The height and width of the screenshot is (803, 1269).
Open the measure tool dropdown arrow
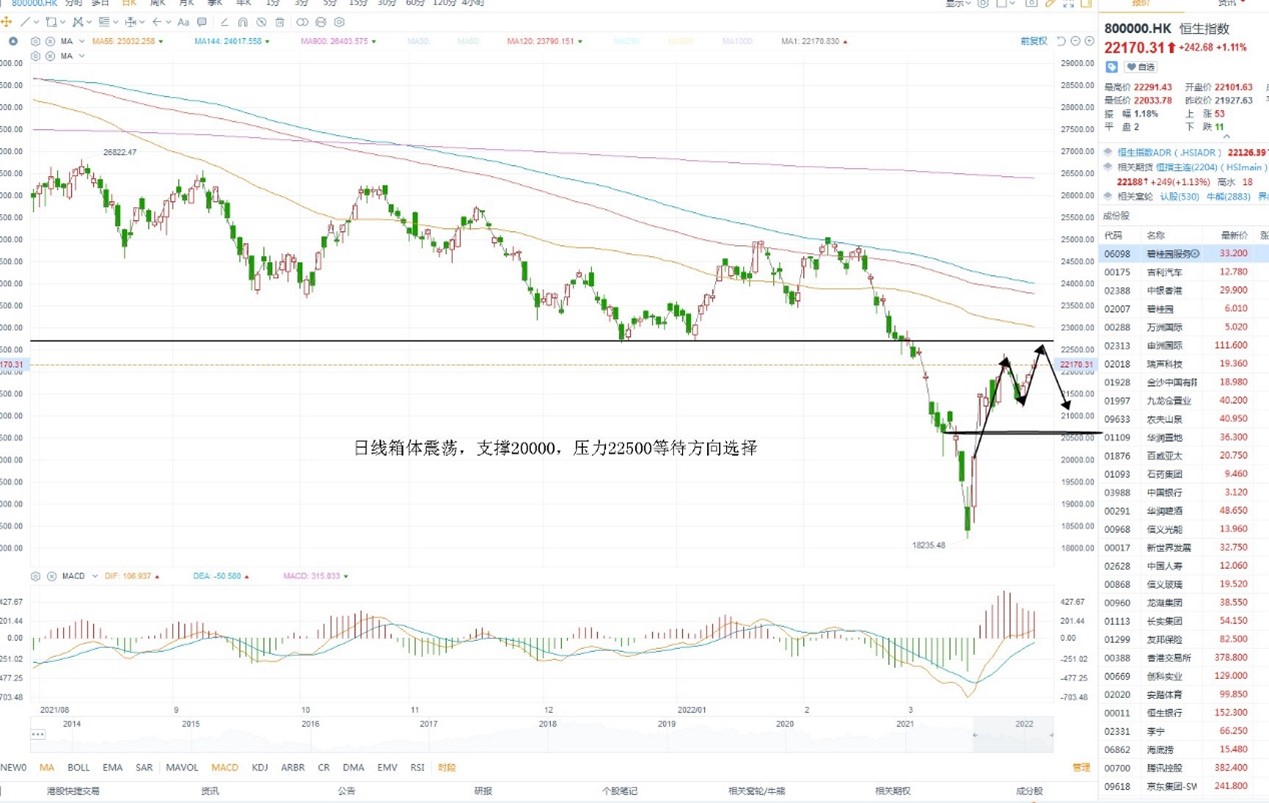142,22
